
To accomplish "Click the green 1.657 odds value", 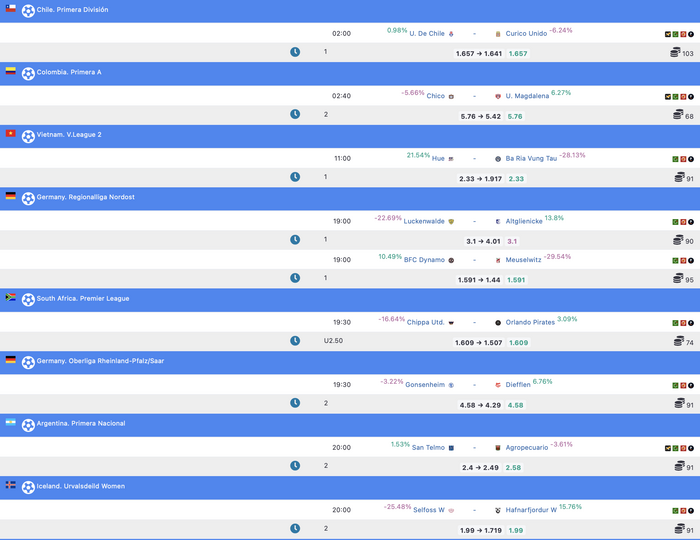I will point(518,54).
